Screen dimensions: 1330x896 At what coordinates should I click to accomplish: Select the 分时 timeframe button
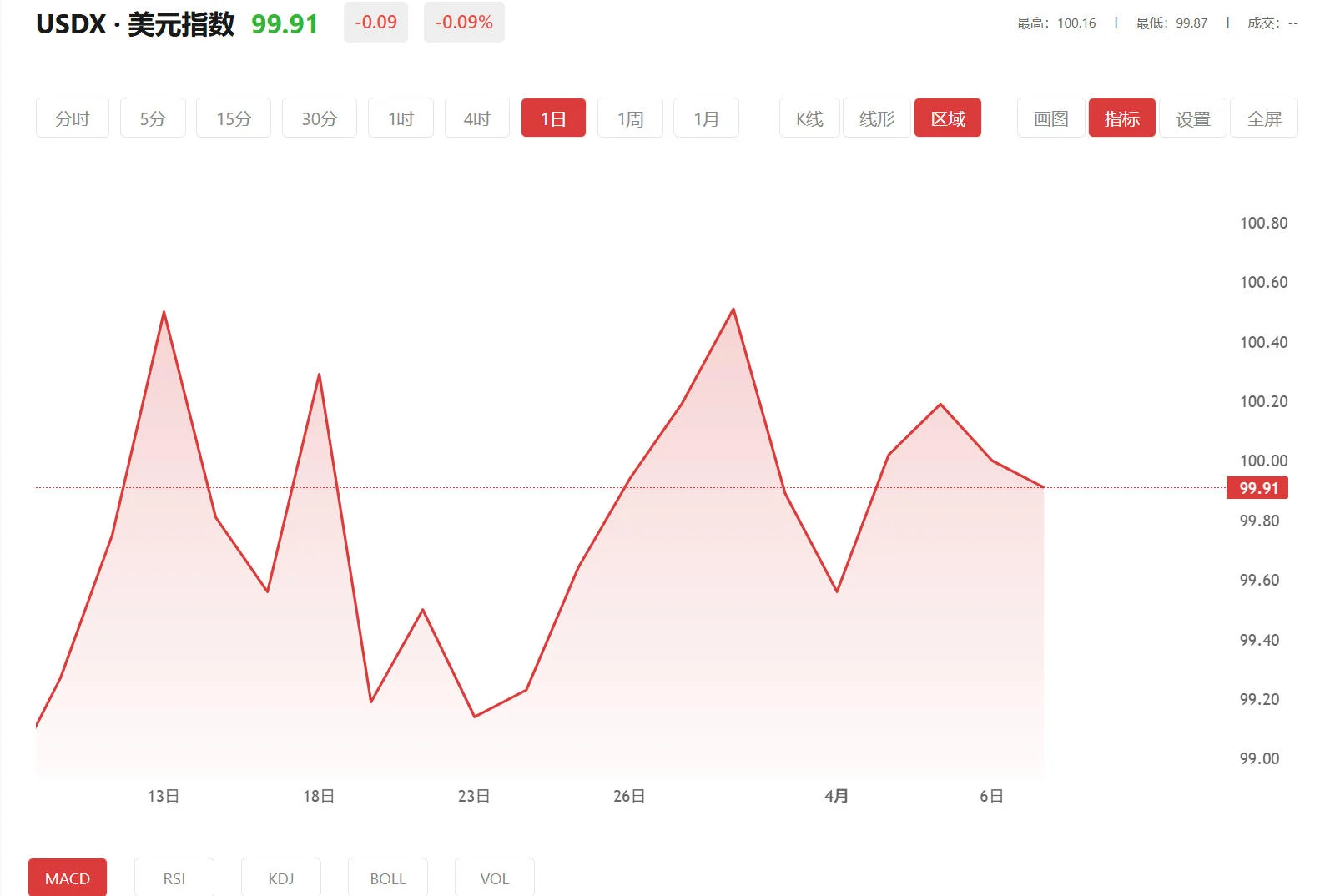(72, 118)
